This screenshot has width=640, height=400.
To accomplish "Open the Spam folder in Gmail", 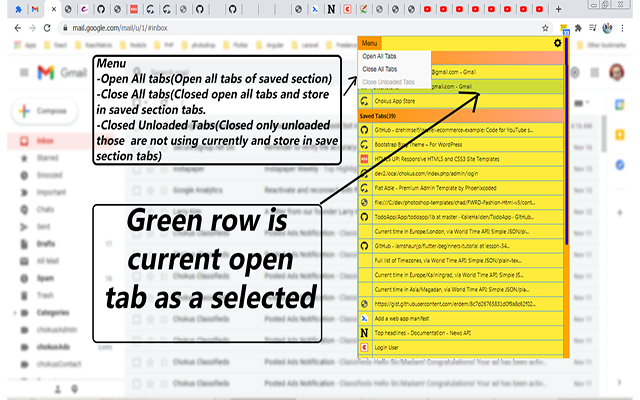I will tap(45, 278).
